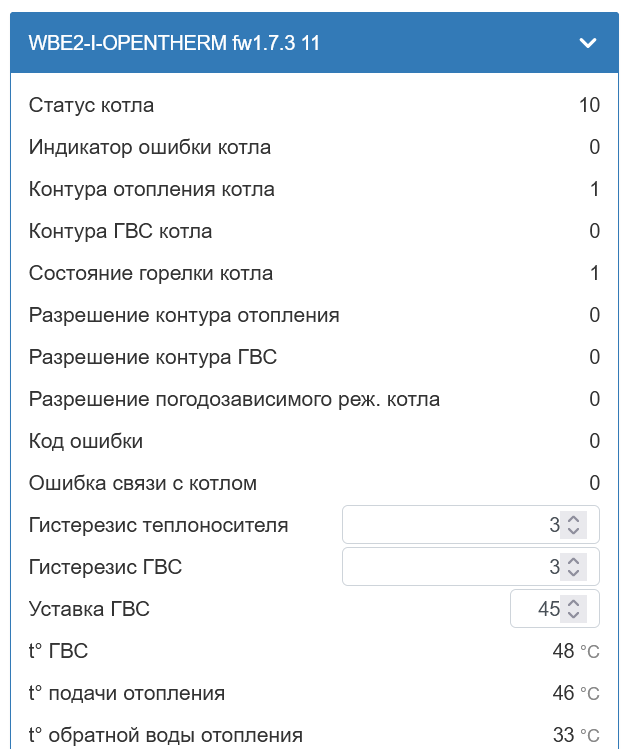This screenshot has width=629, height=749.
Task: Increase Гистерезис ГВС with up arrow
Action: (x=573, y=561)
